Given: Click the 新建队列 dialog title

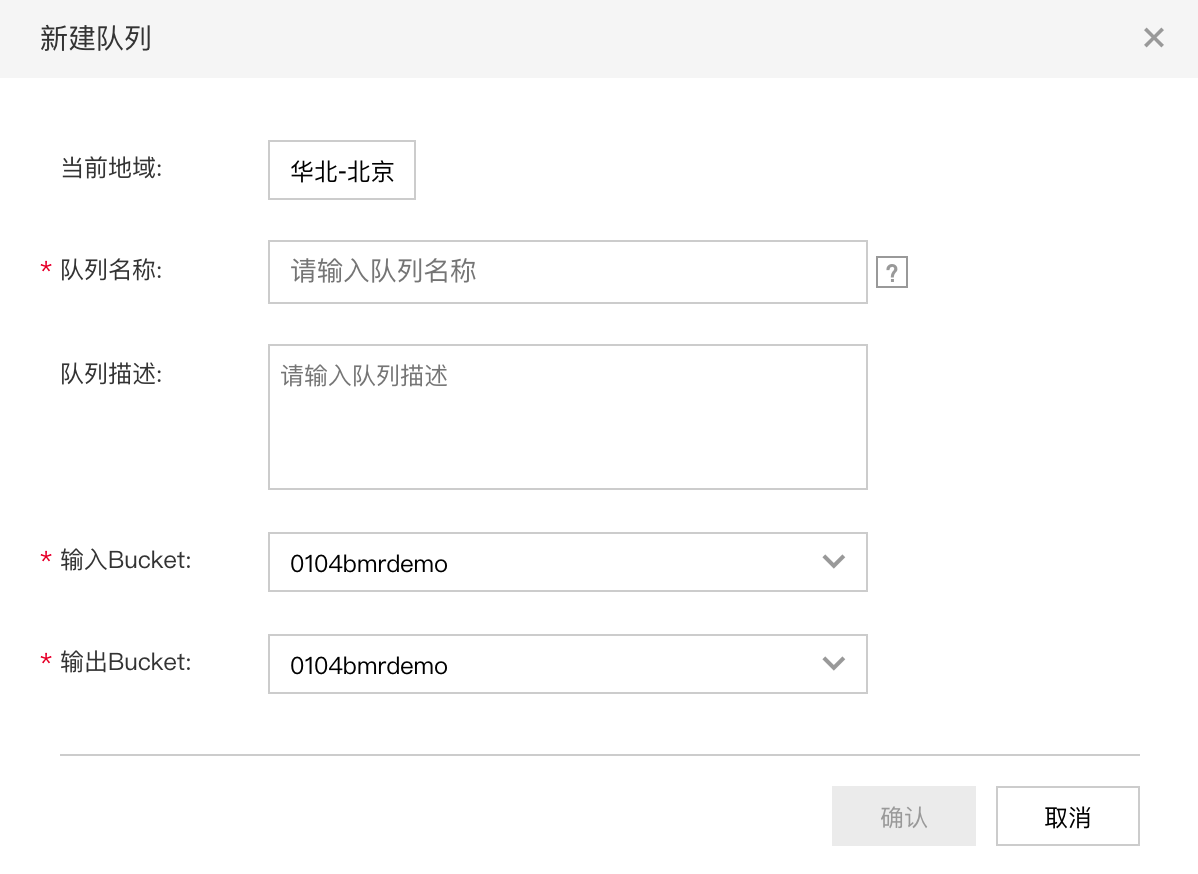Looking at the screenshot, I should (x=96, y=39).
